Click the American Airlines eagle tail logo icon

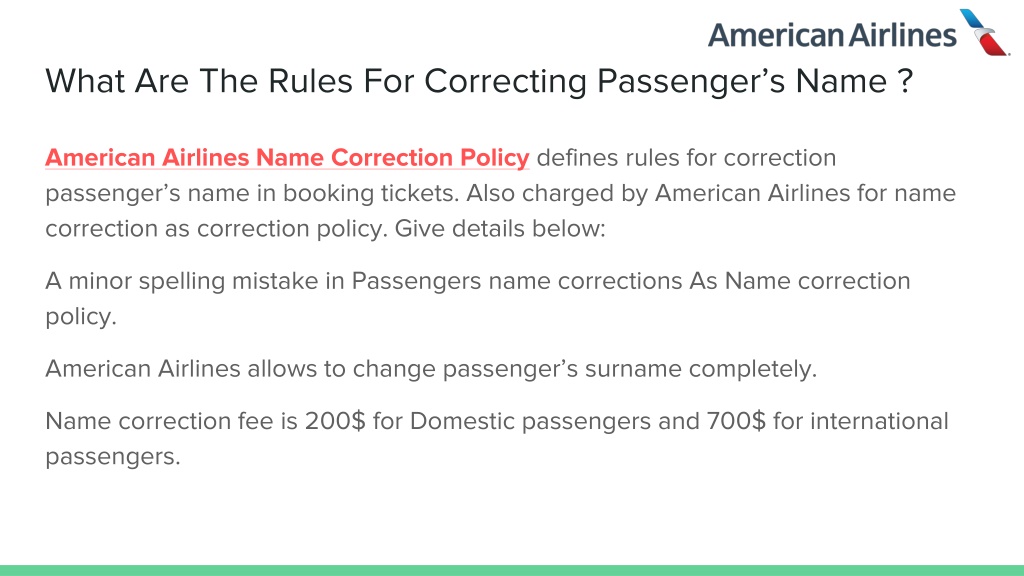tap(984, 32)
